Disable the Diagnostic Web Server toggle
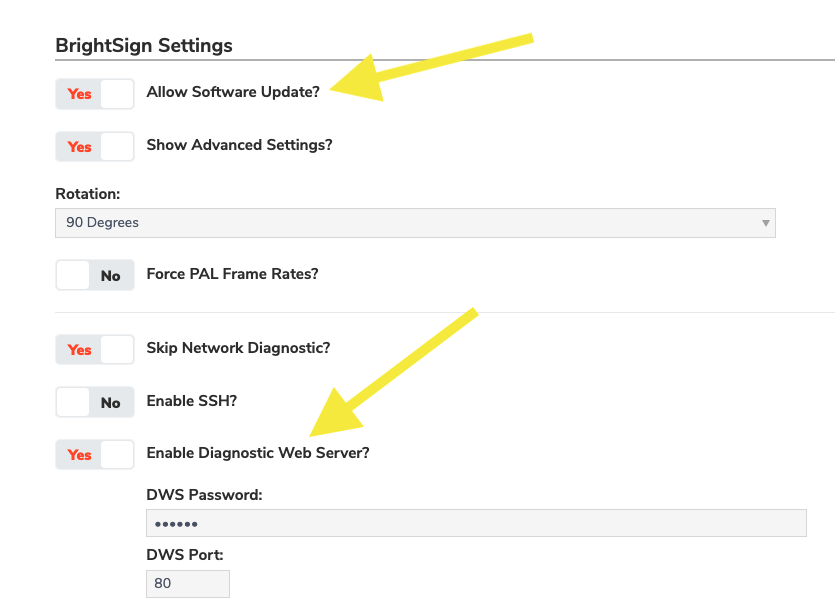Screen dimensions: 835x607 [95, 454]
